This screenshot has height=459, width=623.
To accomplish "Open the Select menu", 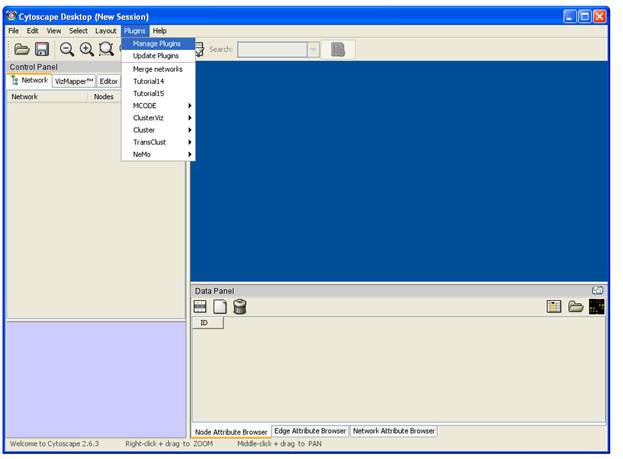I will click(x=78, y=31).
